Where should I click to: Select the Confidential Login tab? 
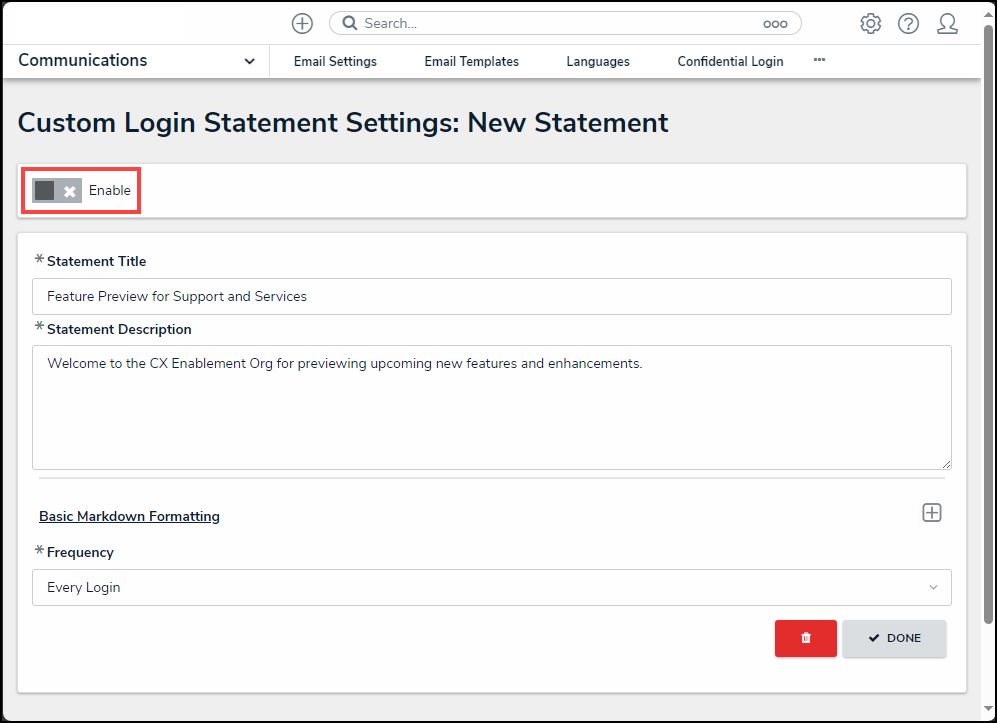pyautogui.click(x=730, y=62)
